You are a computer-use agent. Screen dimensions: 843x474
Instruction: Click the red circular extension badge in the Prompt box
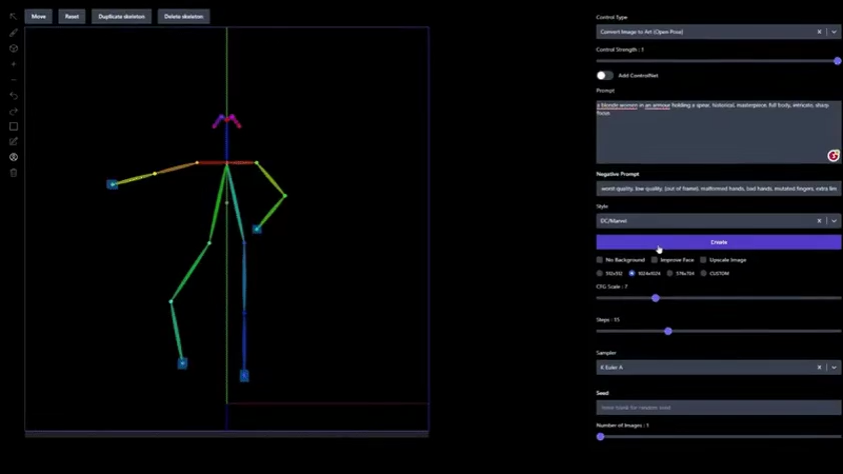pyautogui.click(x=833, y=156)
